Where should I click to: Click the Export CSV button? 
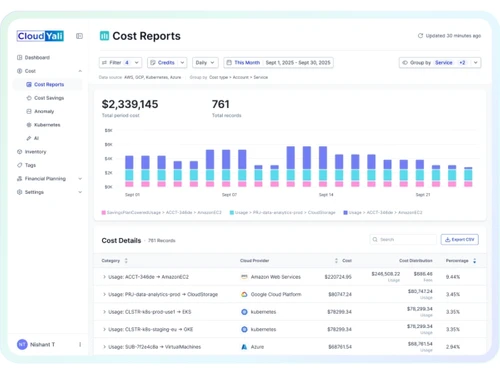pos(460,240)
